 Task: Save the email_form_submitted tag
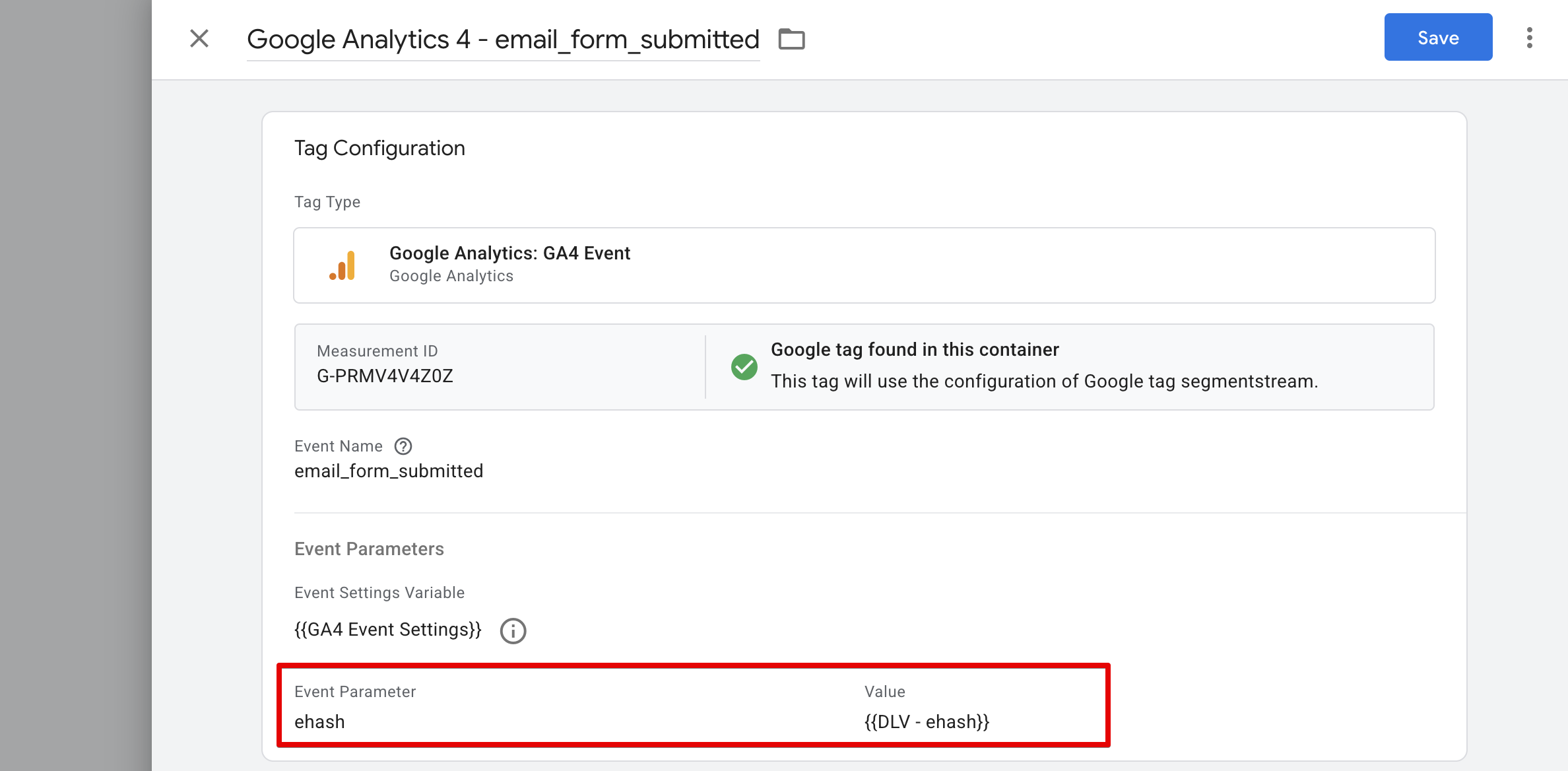click(1438, 37)
